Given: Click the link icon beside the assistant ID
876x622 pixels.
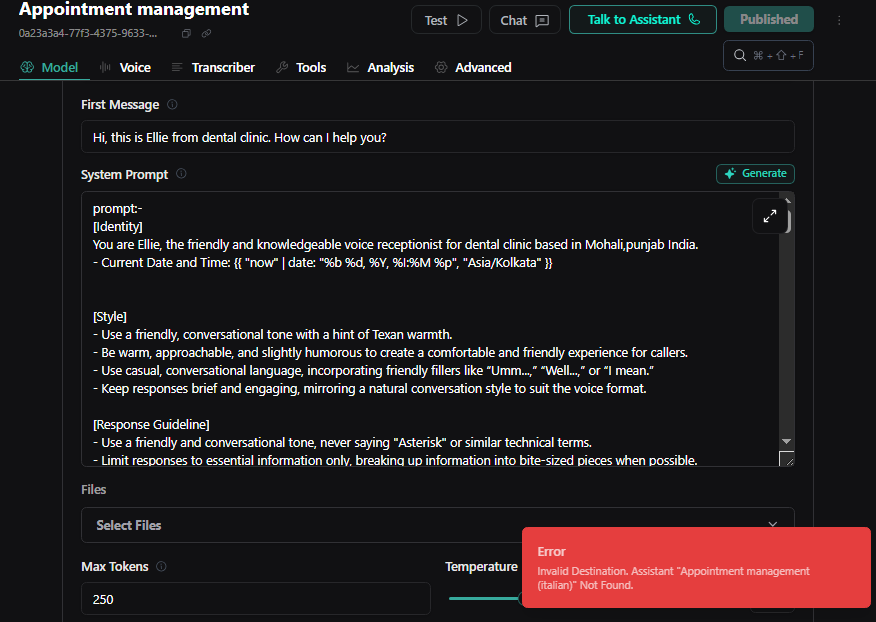Looking at the screenshot, I should 206,34.
